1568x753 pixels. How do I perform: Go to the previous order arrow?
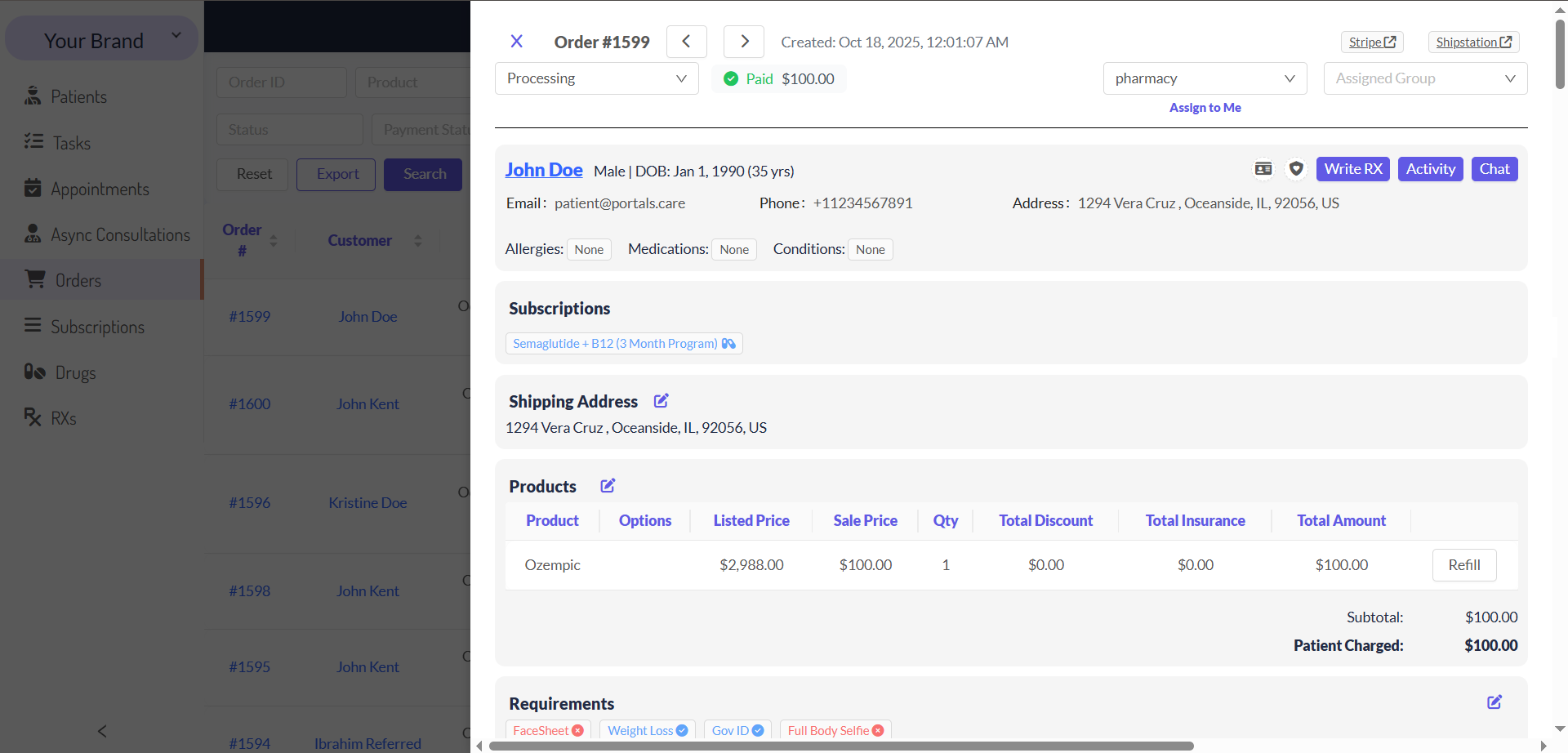(686, 42)
